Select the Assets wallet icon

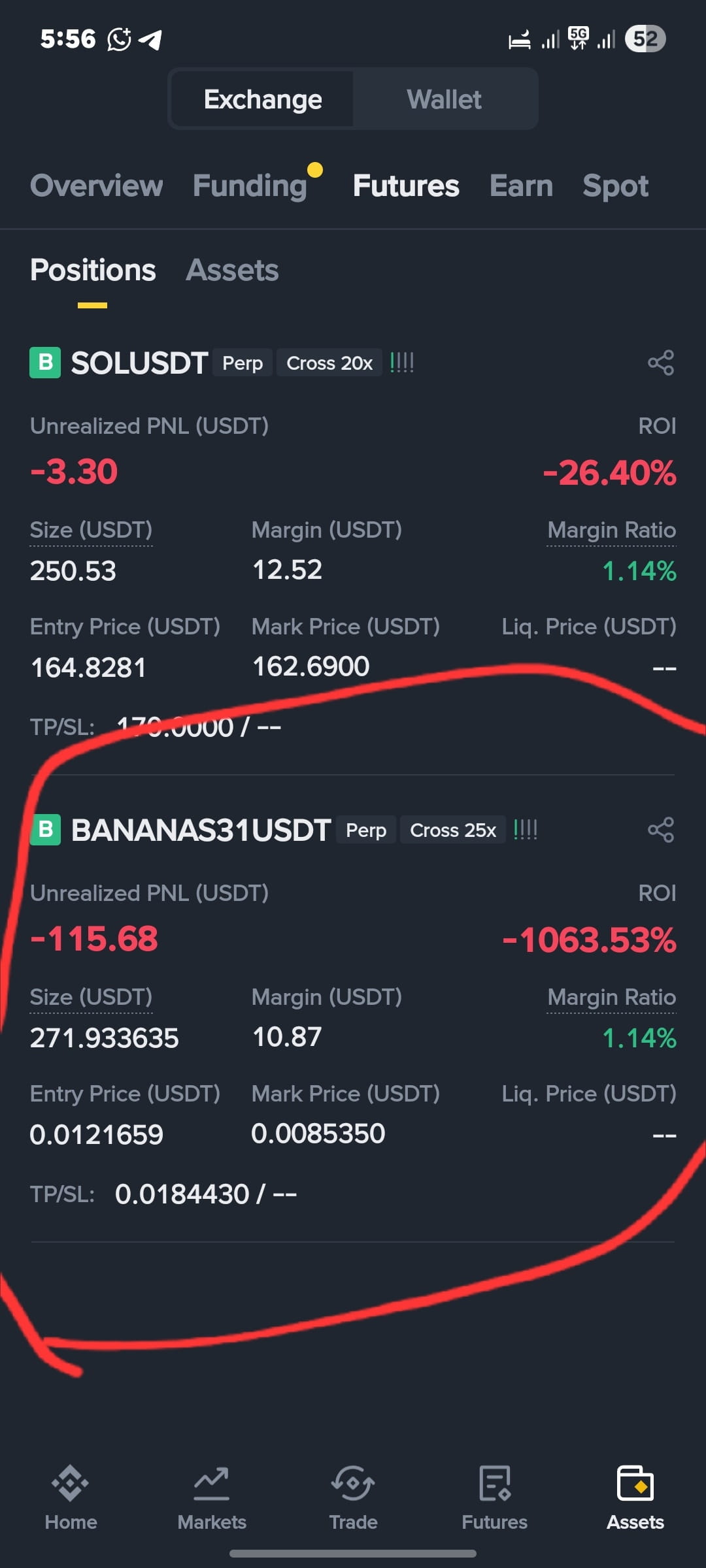pyautogui.click(x=635, y=1483)
